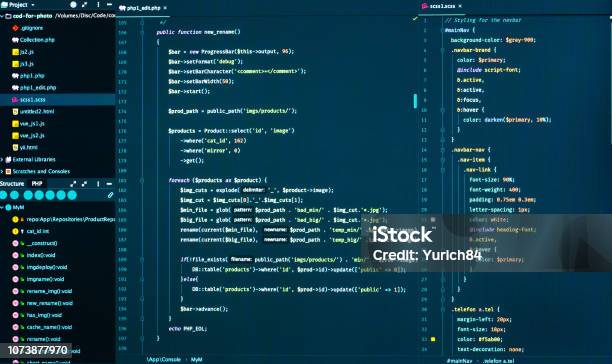
Task: Click \App\Console in php breadcrumbs
Action: coord(164,359)
